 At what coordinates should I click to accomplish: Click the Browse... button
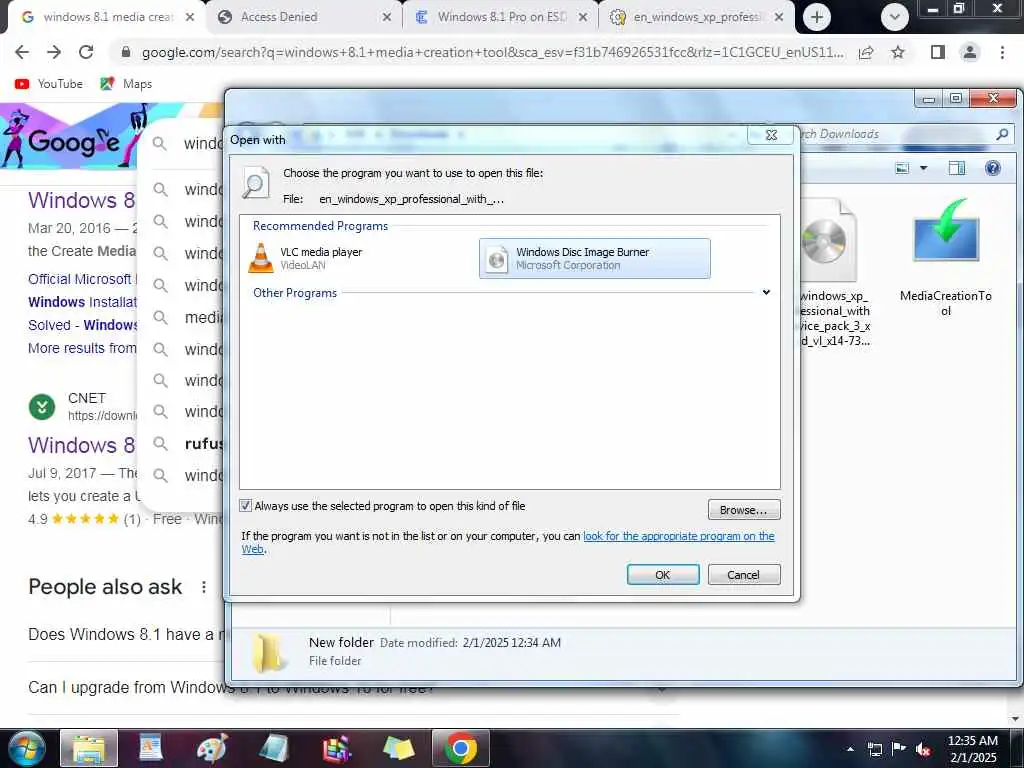[x=744, y=509]
